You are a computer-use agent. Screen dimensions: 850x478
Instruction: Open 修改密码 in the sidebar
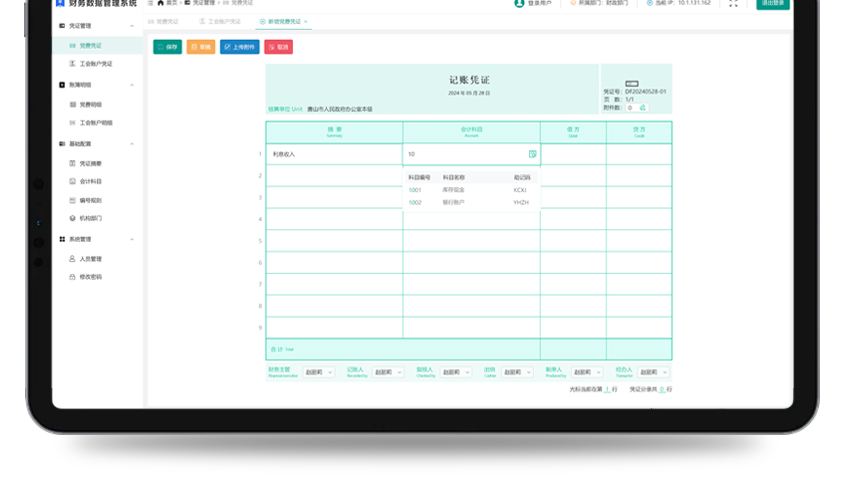[x=90, y=277]
